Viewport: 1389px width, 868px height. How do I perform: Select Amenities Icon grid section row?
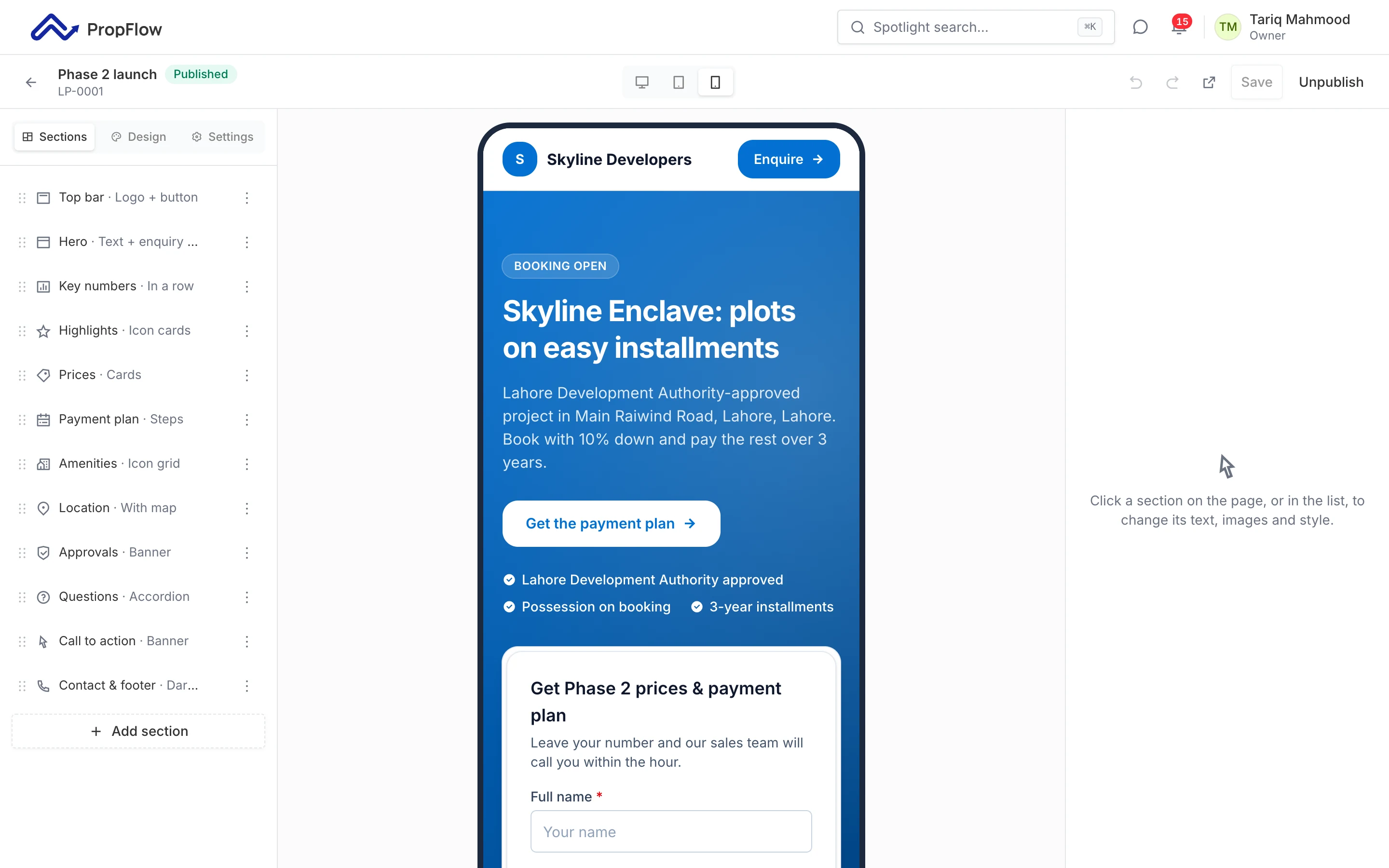[x=138, y=463]
